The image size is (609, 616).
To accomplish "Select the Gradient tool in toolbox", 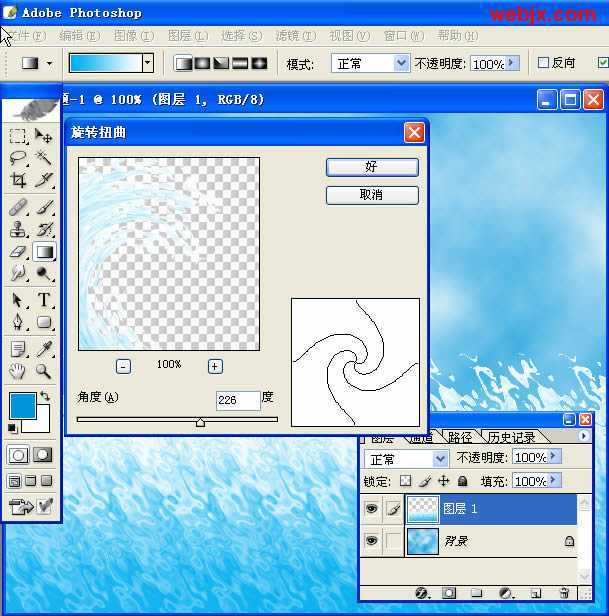I will point(44,252).
